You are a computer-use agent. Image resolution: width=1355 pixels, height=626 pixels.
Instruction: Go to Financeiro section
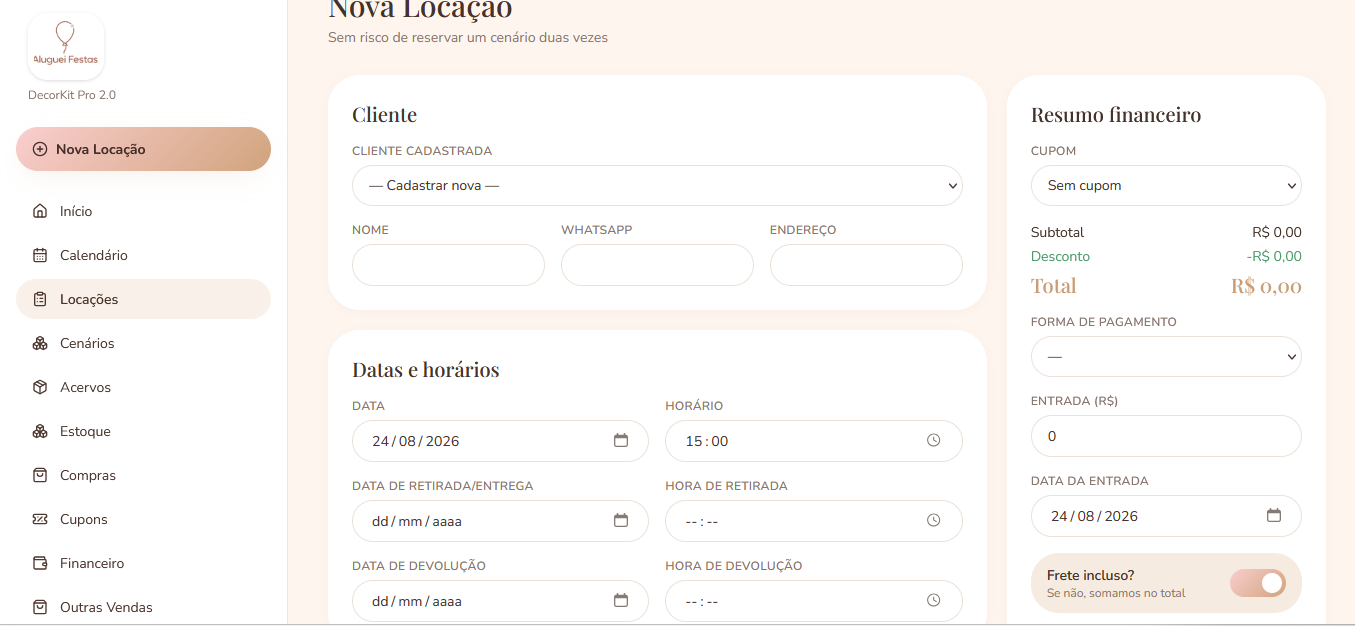143,563
